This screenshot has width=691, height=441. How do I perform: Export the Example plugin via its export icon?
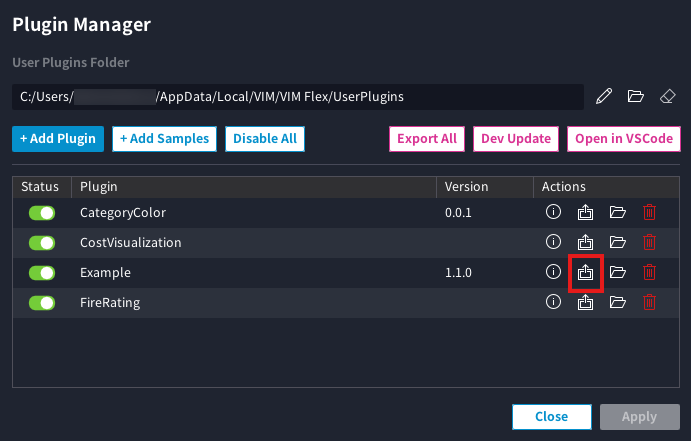tap(586, 272)
